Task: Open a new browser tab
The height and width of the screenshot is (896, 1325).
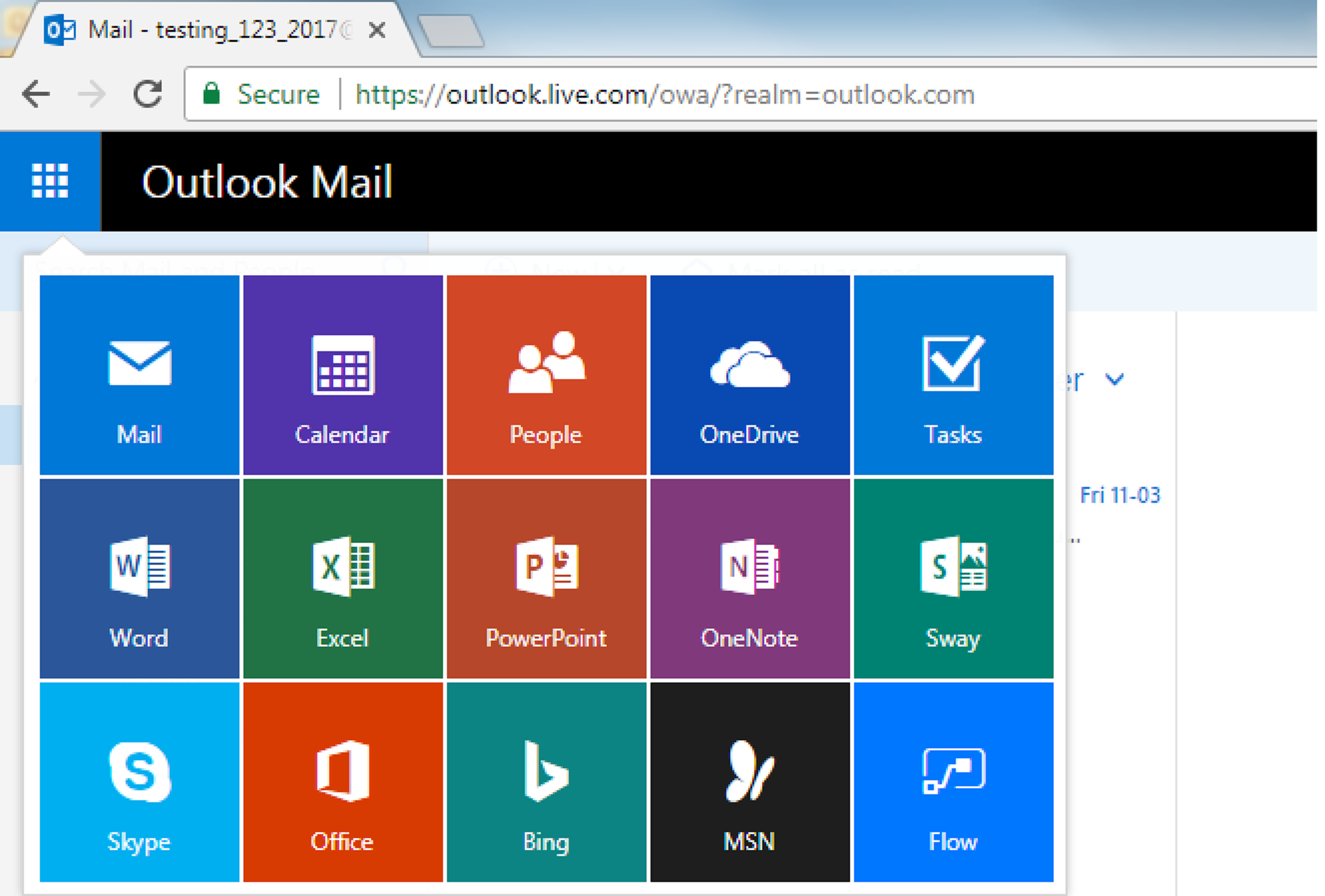Action: (x=451, y=31)
